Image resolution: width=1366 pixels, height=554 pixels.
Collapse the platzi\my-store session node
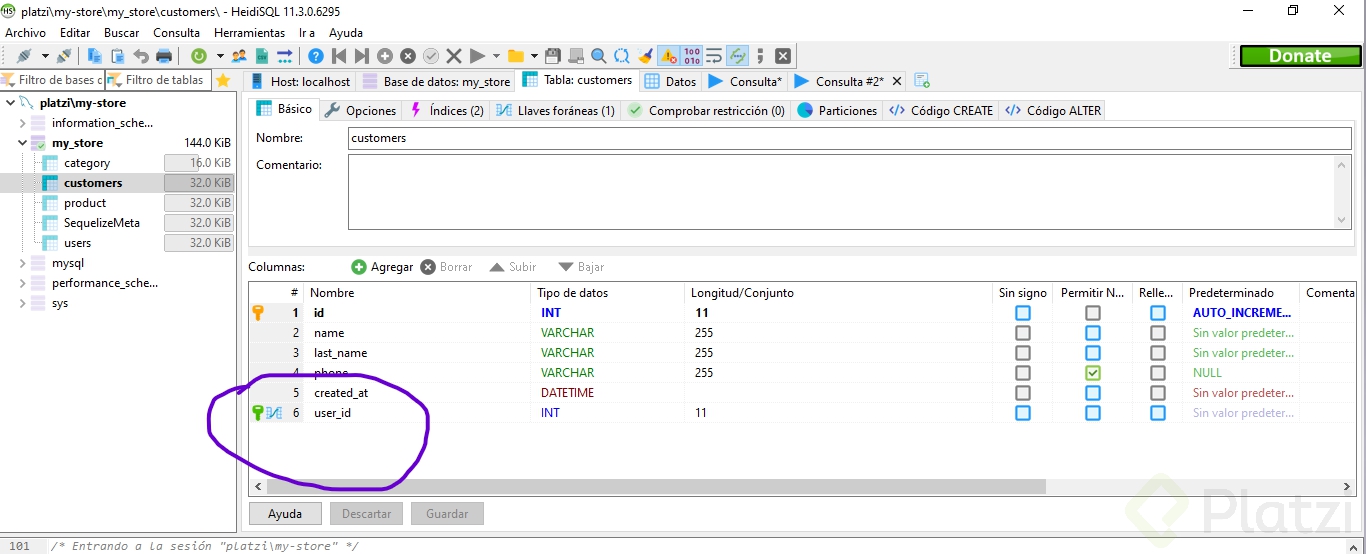[x=10, y=103]
